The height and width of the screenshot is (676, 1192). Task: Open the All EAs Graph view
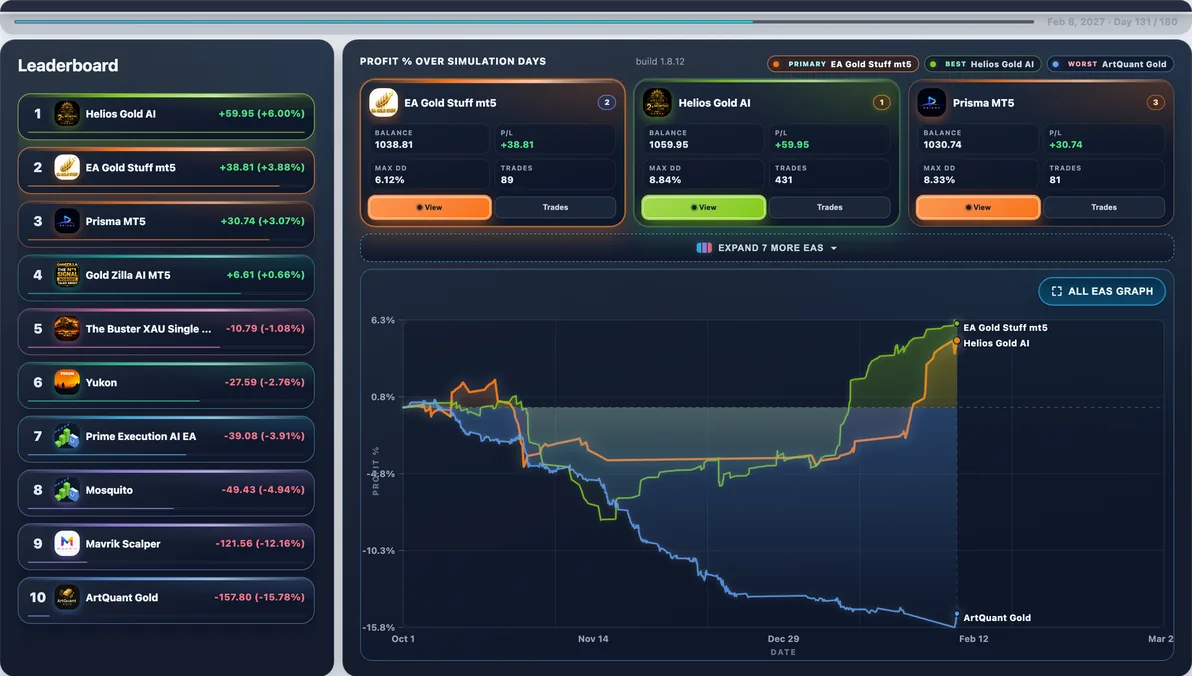(x=1102, y=291)
